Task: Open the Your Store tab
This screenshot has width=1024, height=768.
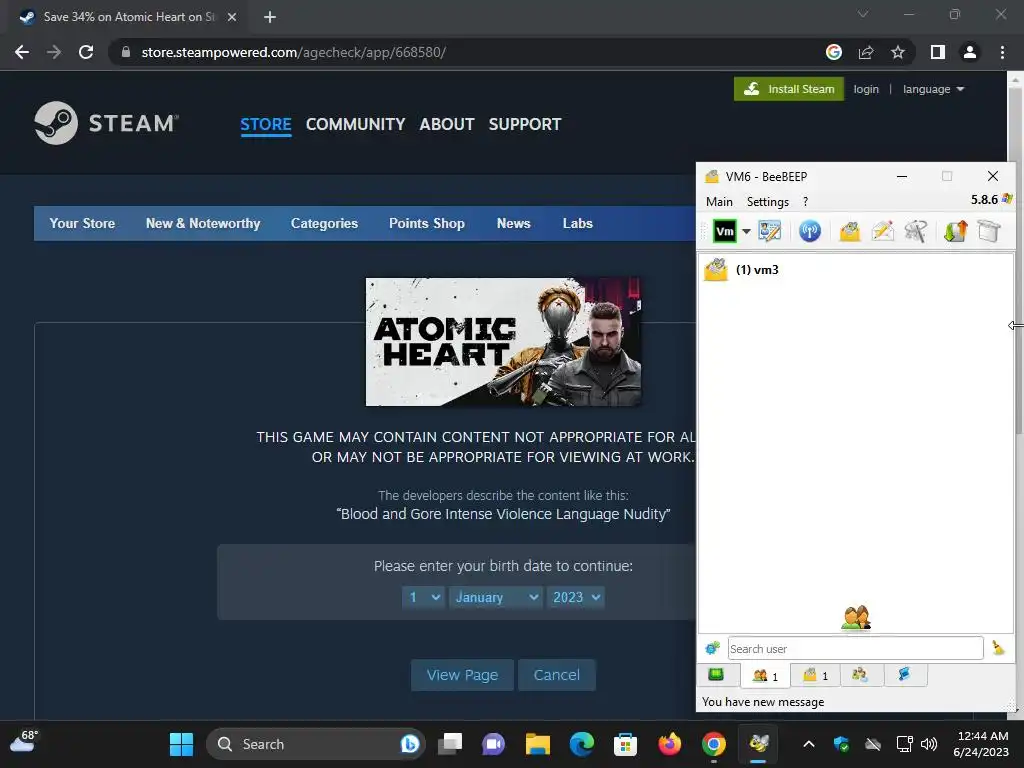Action: (x=82, y=223)
